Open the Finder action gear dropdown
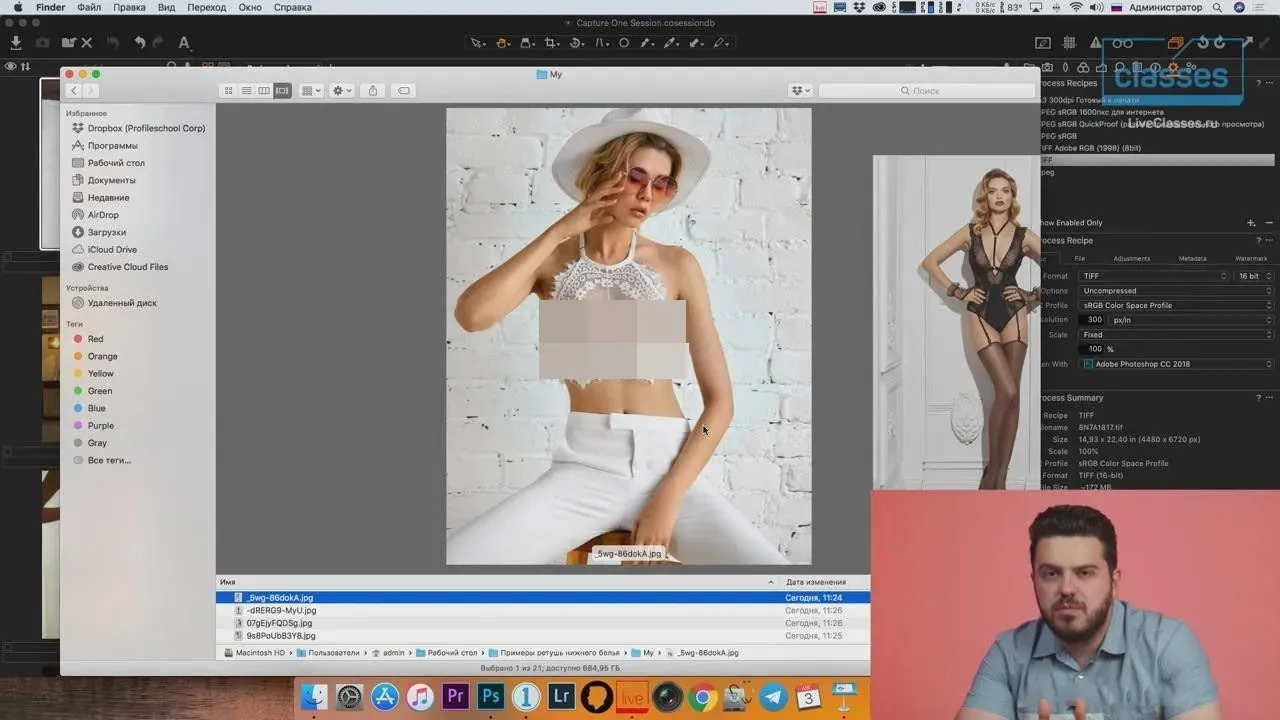This screenshot has height=720, width=1280. point(342,91)
